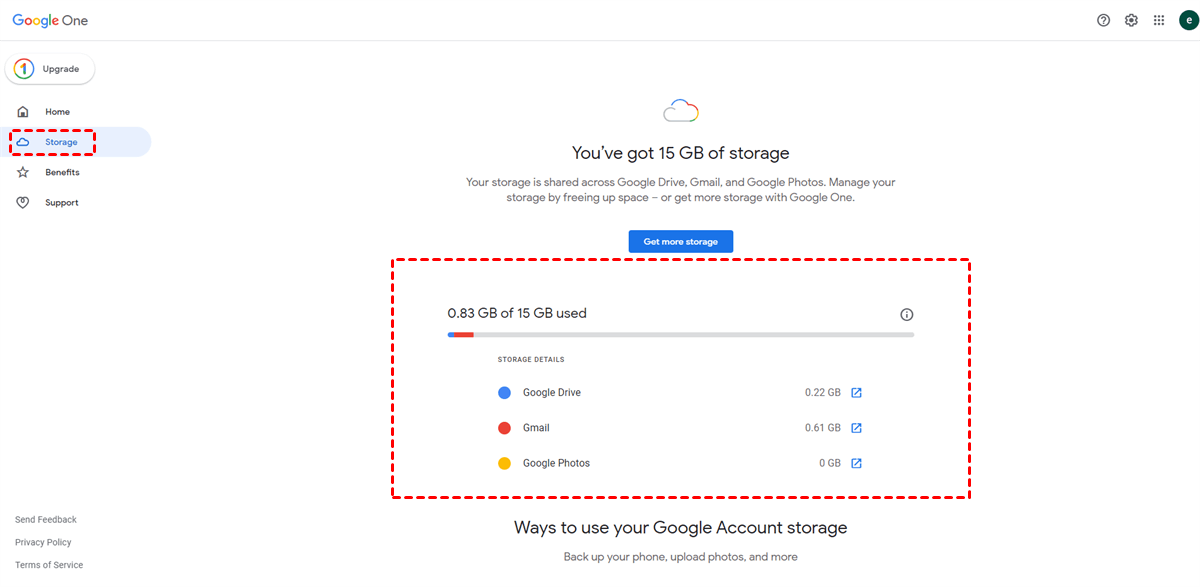Click the cloud icon above the heading

pos(680,111)
